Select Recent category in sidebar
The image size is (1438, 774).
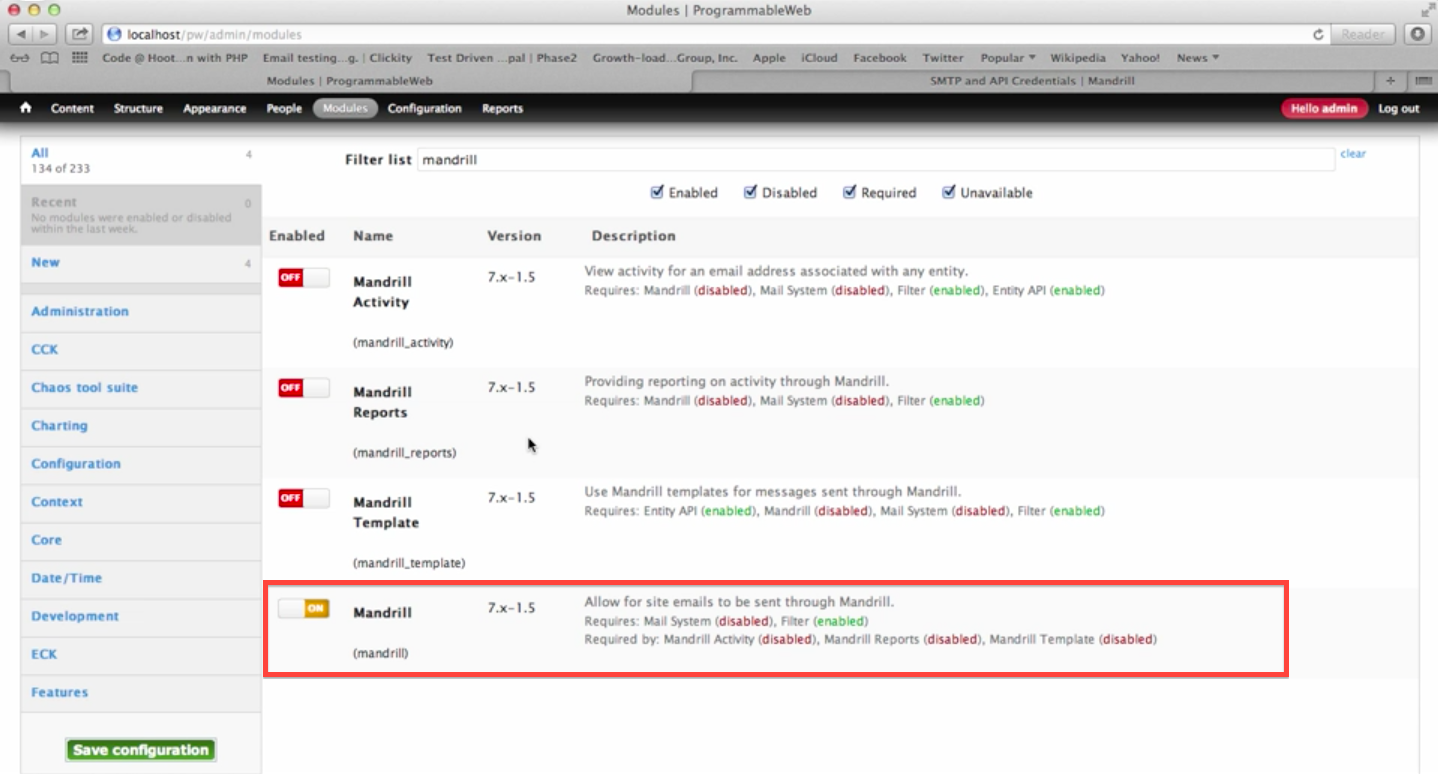(141, 214)
